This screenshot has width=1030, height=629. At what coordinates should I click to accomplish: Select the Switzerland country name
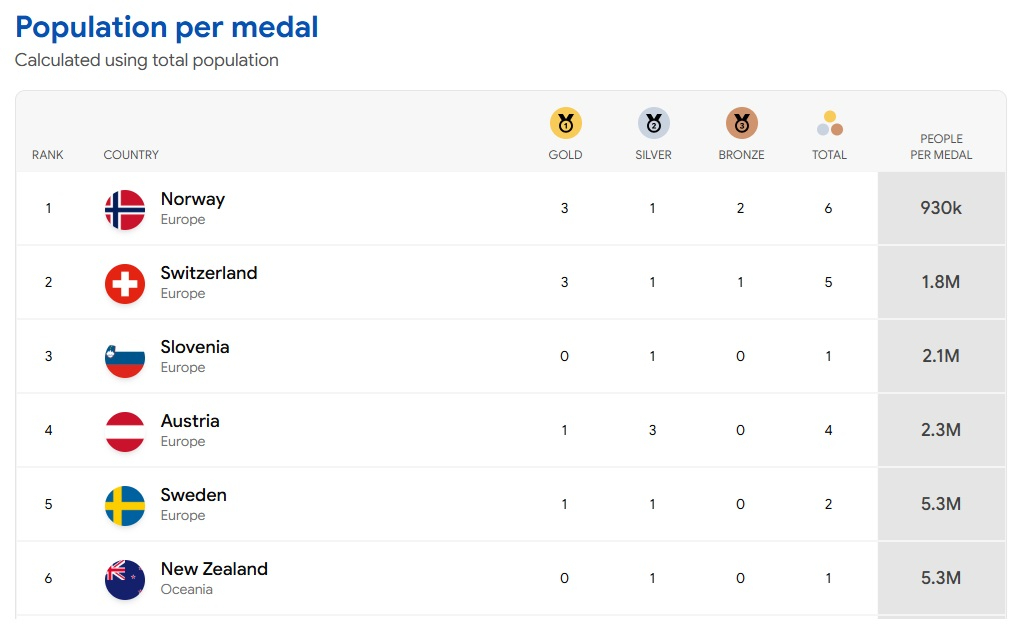209,273
